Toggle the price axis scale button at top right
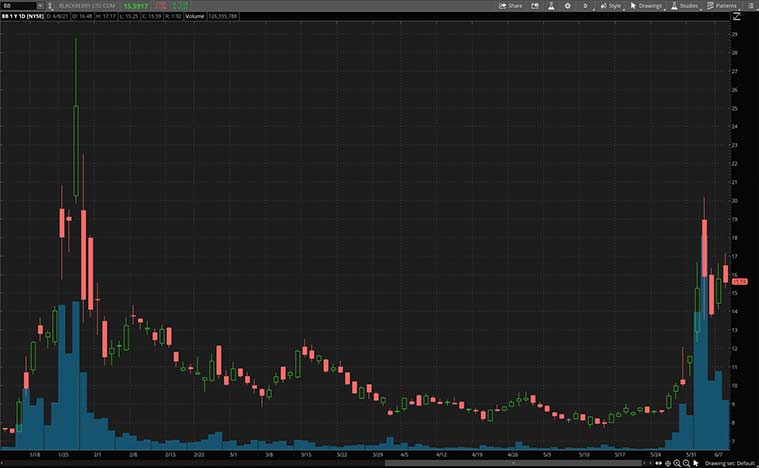Image resolution: width=759 pixels, height=468 pixels. [737, 17]
